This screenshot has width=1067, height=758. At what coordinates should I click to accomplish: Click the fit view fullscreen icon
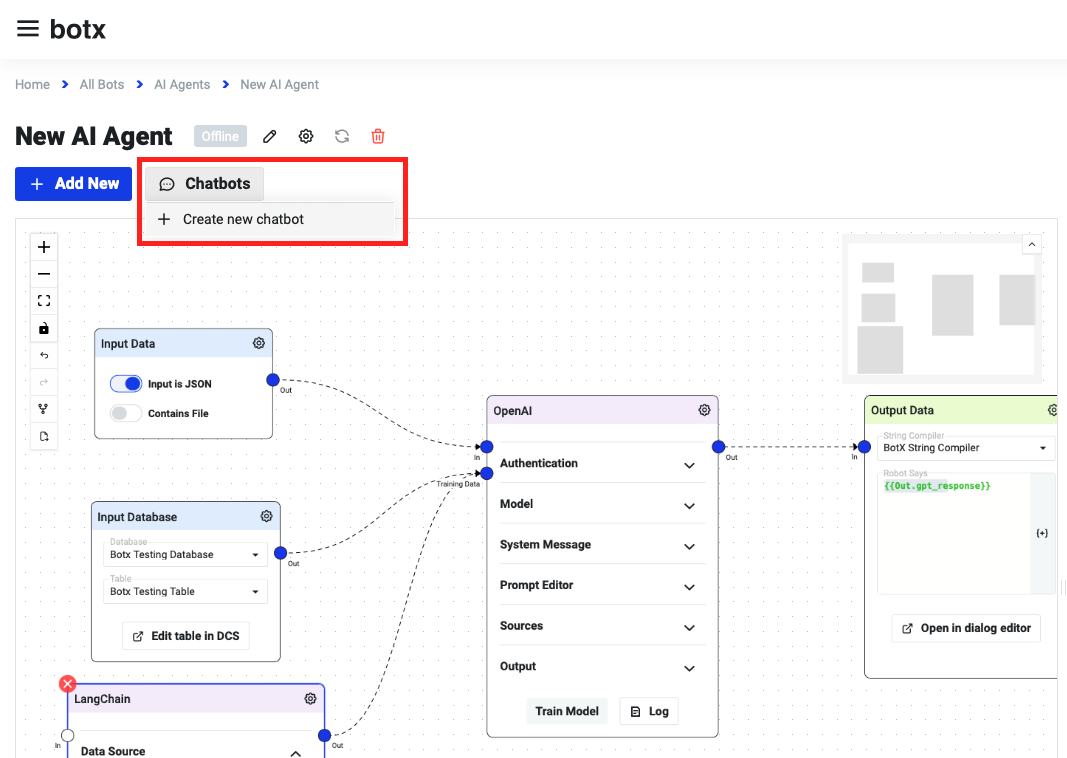click(x=44, y=301)
